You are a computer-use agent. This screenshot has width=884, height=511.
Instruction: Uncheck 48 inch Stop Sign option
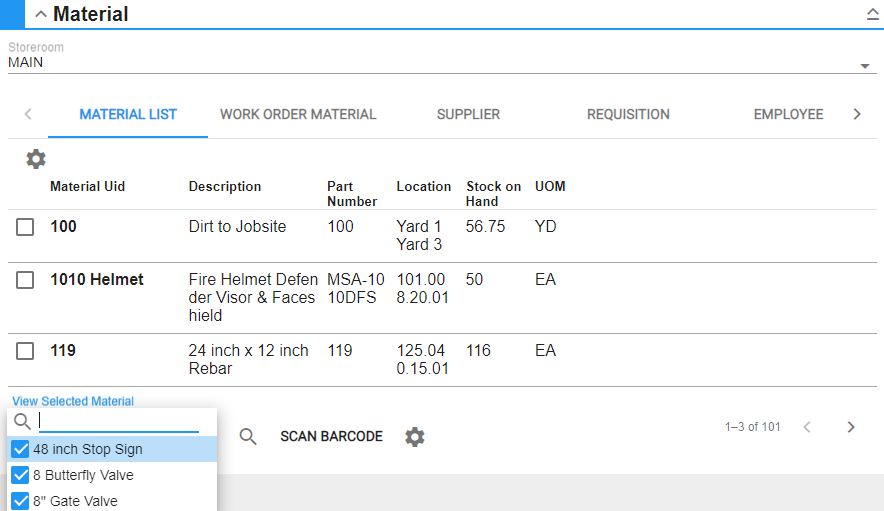pyautogui.click(x=20, y=449)
